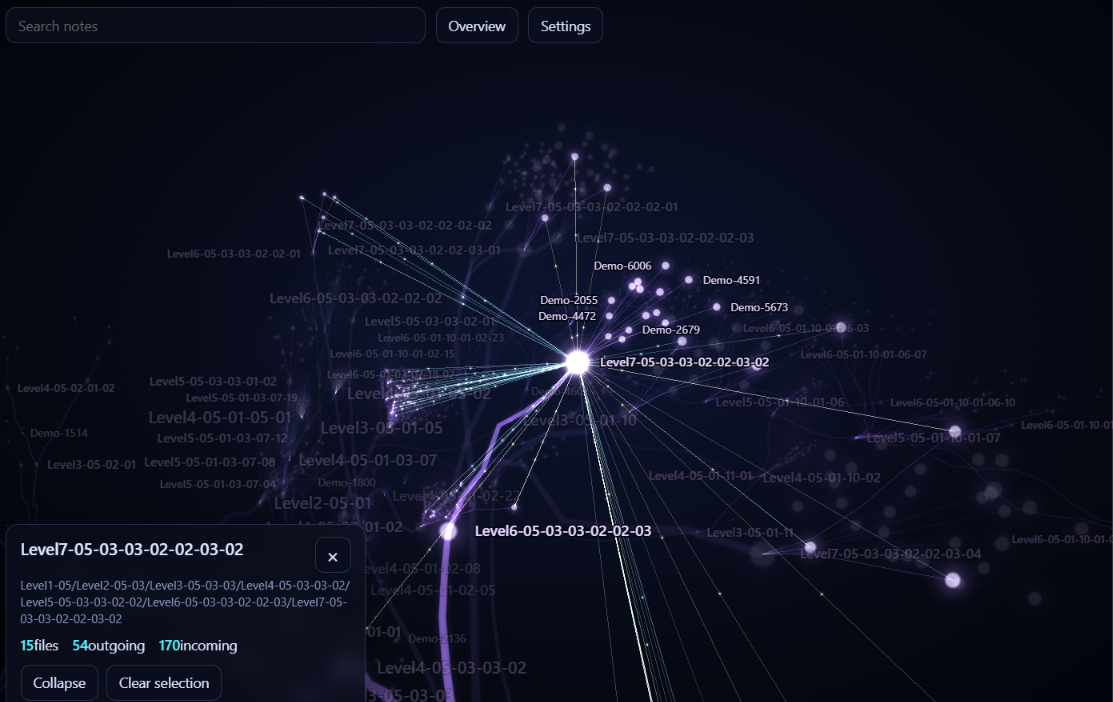Click the Level7-05-03-03-02-02-02-01 label

(591, 207)
